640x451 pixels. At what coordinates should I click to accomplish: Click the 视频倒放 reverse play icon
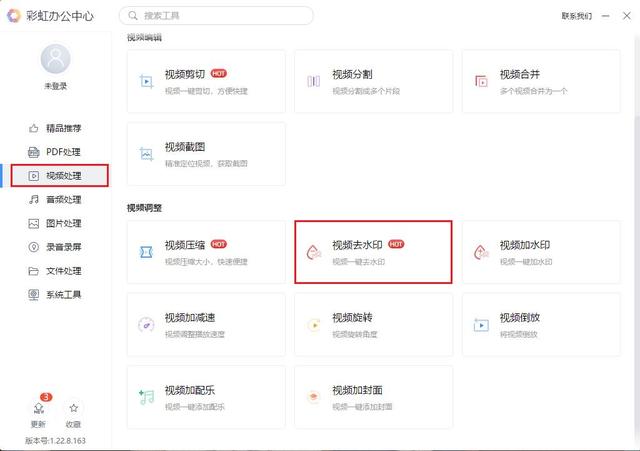pos(481,325)
